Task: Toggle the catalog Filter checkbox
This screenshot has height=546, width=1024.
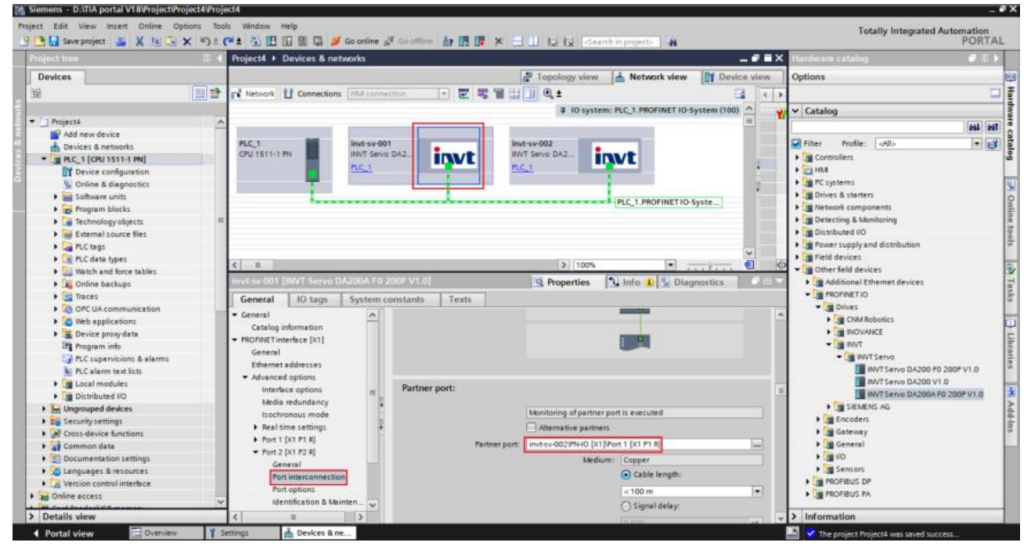Action: coord(796,143)
